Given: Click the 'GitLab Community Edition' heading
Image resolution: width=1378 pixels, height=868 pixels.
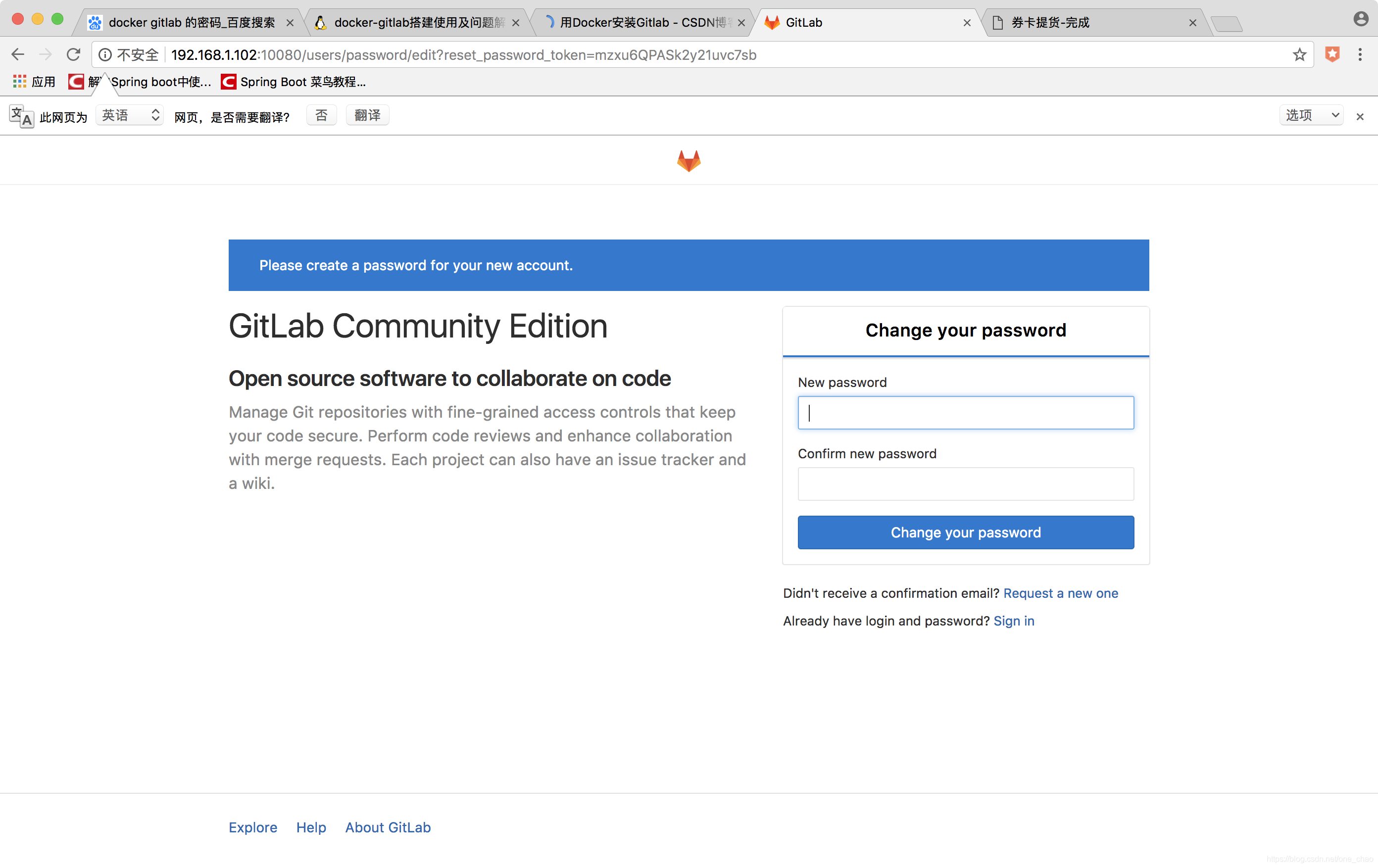Looking at the screenshot, I should 418,326.
